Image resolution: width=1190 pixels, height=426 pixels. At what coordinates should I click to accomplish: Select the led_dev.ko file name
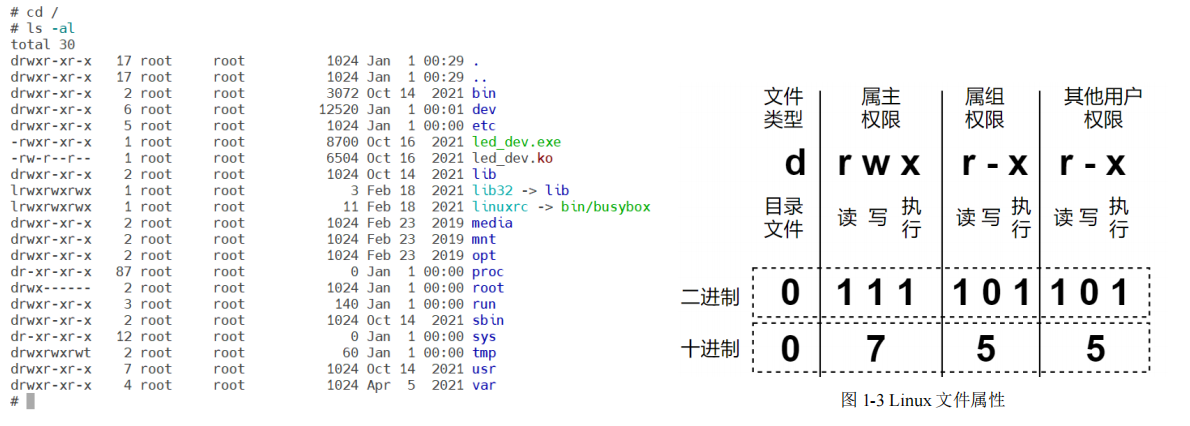(x=512, y=158)
